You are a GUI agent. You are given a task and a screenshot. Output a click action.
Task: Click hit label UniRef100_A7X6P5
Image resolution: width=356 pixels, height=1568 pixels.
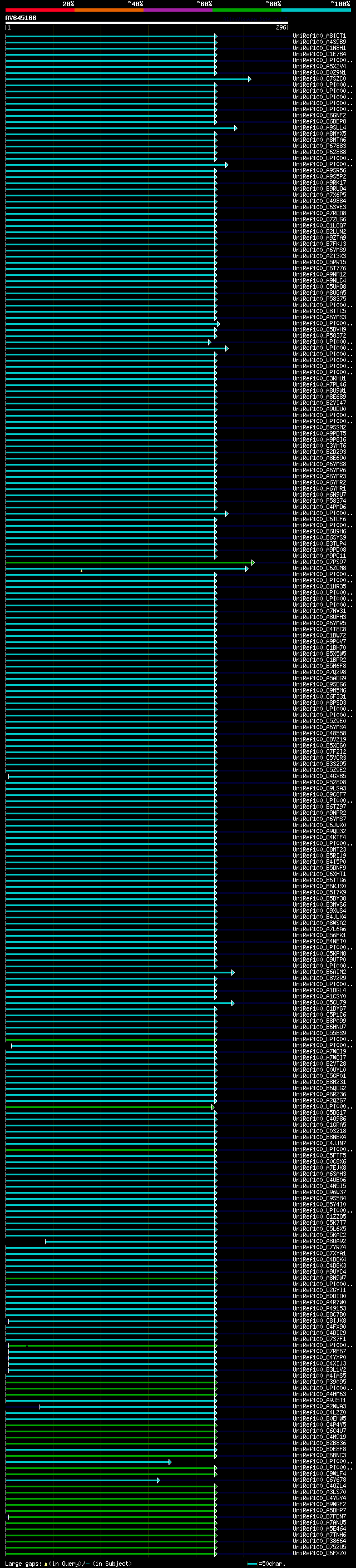(x=319, y=195)
